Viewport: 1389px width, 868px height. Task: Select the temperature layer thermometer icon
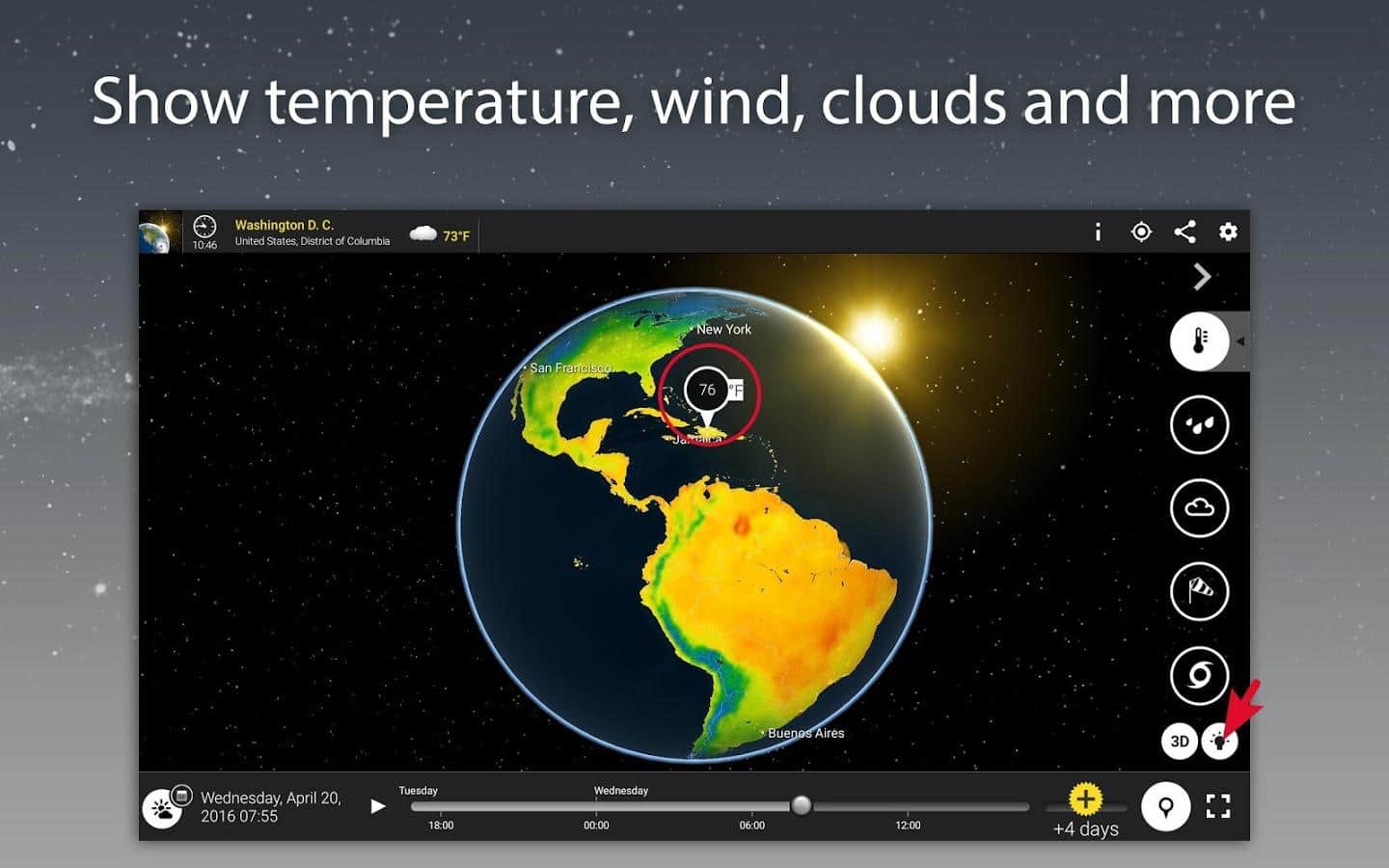[1199, 341]
